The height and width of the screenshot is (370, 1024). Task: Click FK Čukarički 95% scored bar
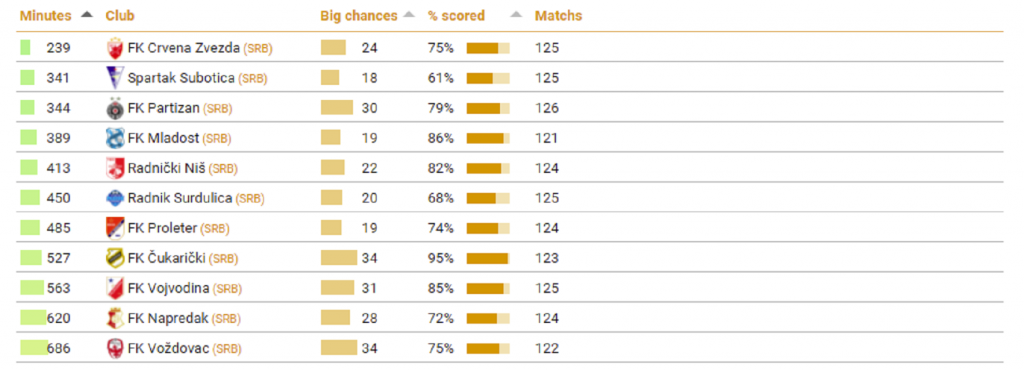pos(488,258)
